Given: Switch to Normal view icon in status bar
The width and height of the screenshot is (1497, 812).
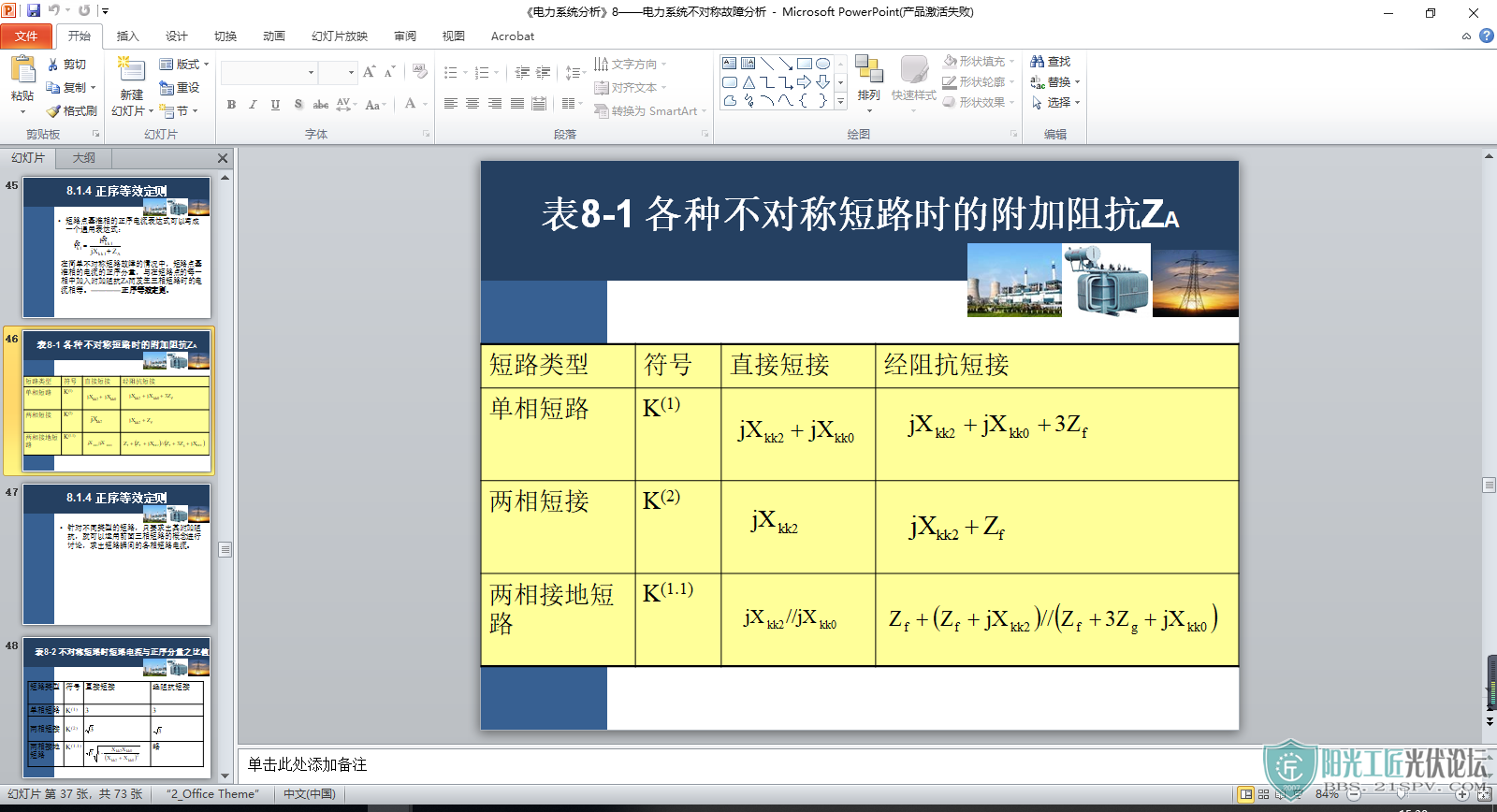Looking at the screenshot, I should tap(1245, 794).
